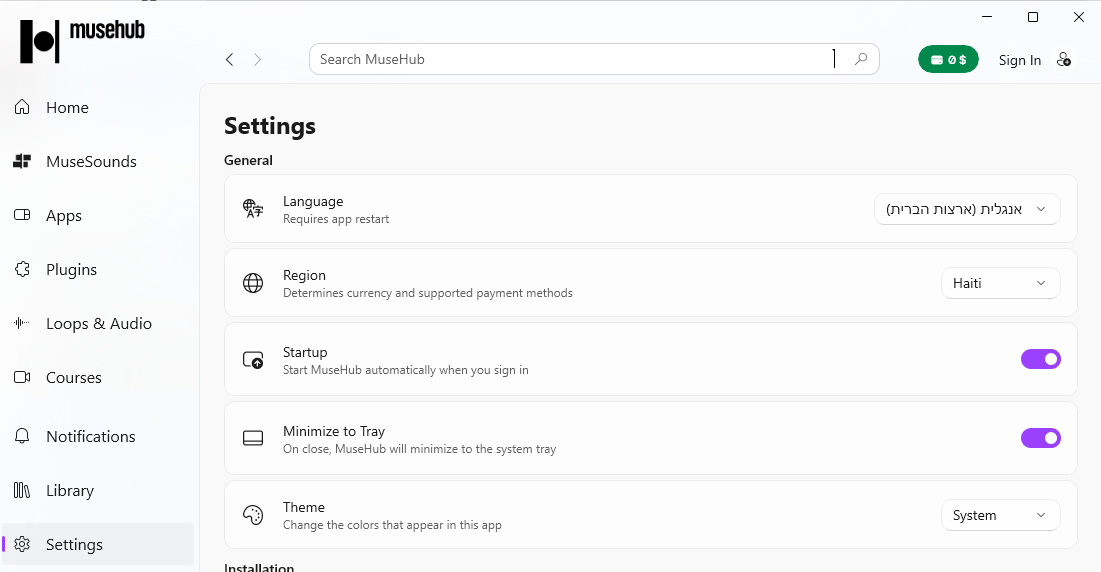1101x572 pixels.
Task: Go to the Apps section
Action: [98, 215]
